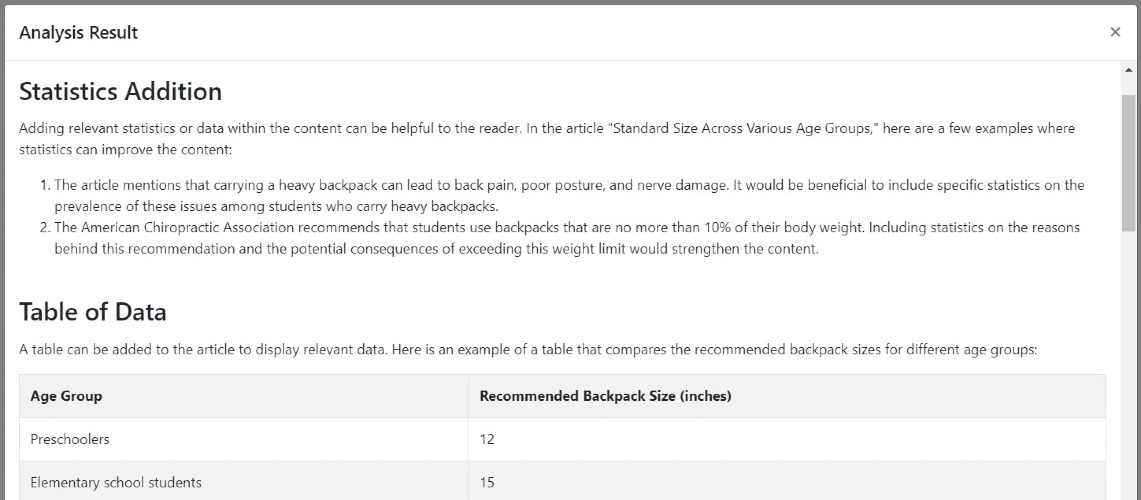
Task: Click the vertical scrollbar thumb
Action: (x=1129, y=162)
